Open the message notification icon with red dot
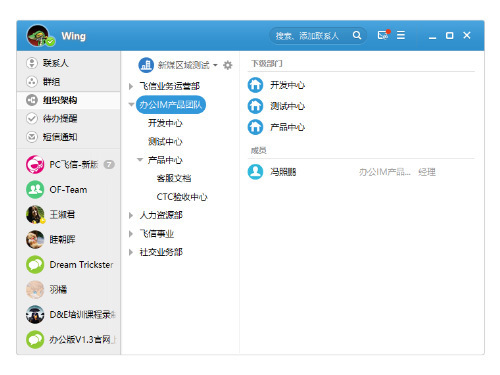 383,35
